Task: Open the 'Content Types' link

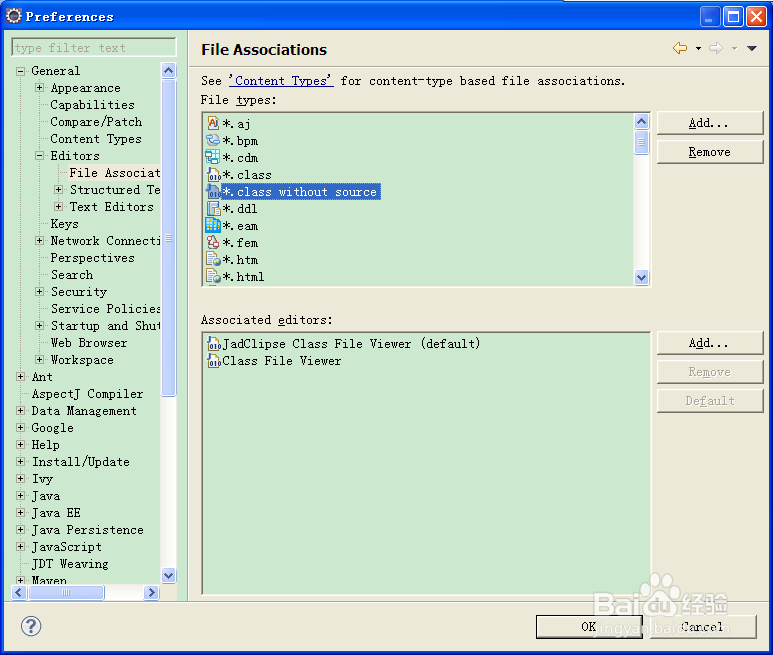Action: [281, 81]
